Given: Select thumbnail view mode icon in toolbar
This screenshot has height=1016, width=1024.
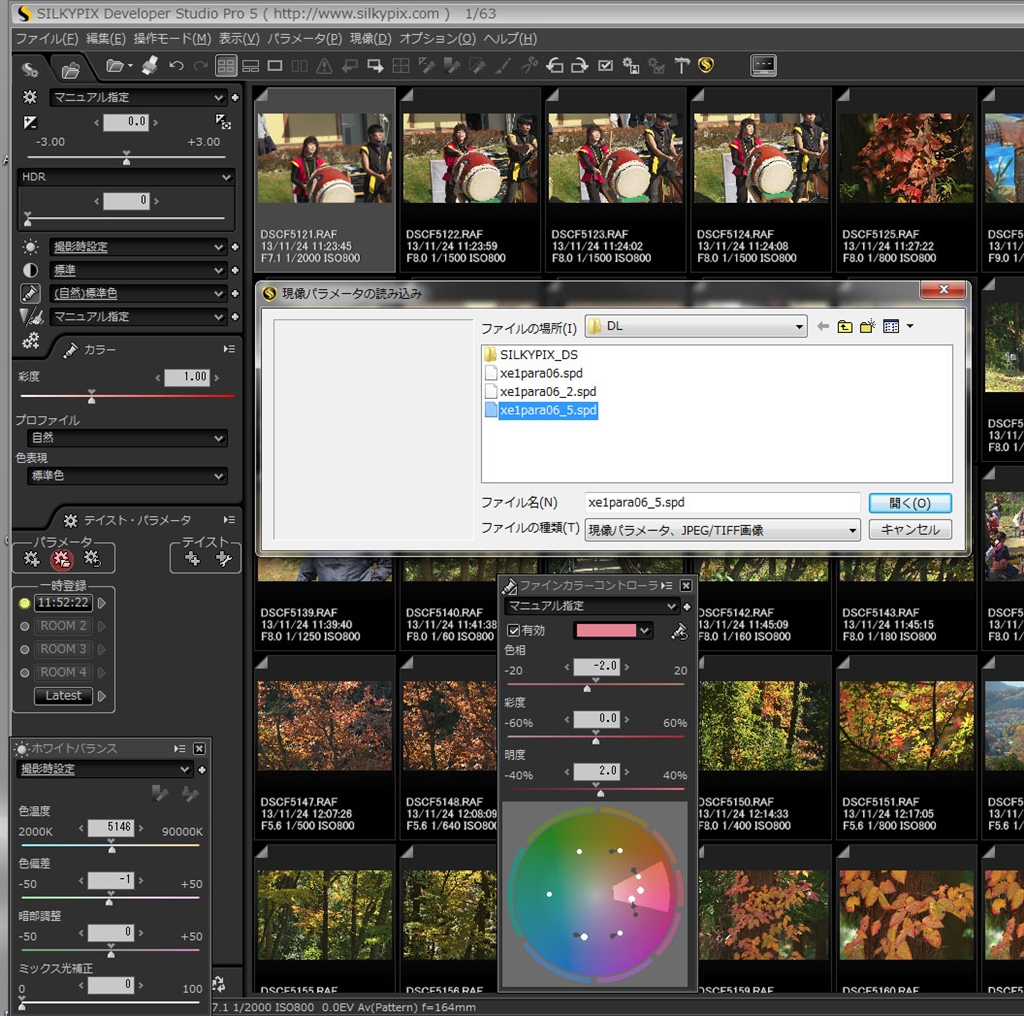Looking at the screenshot, I should click(x=226, y=66).
